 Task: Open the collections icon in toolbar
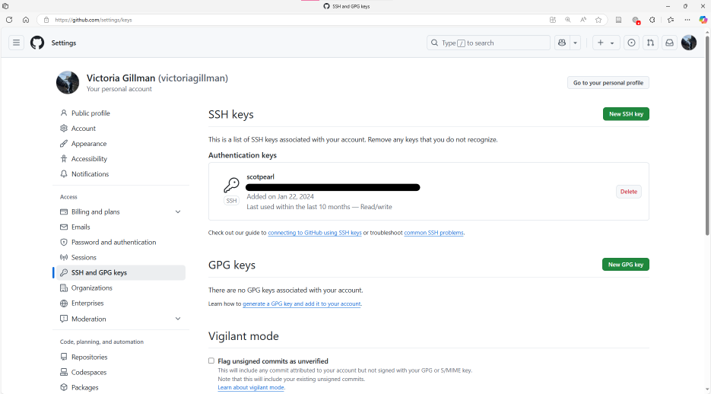click(x=618, y=20)
